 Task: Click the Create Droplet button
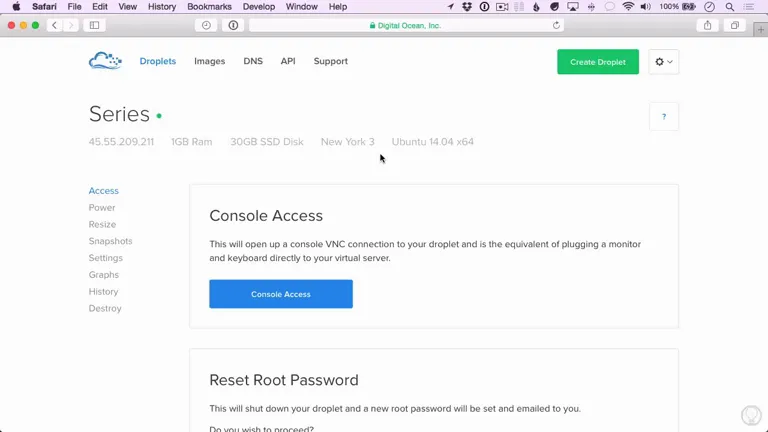598,62
